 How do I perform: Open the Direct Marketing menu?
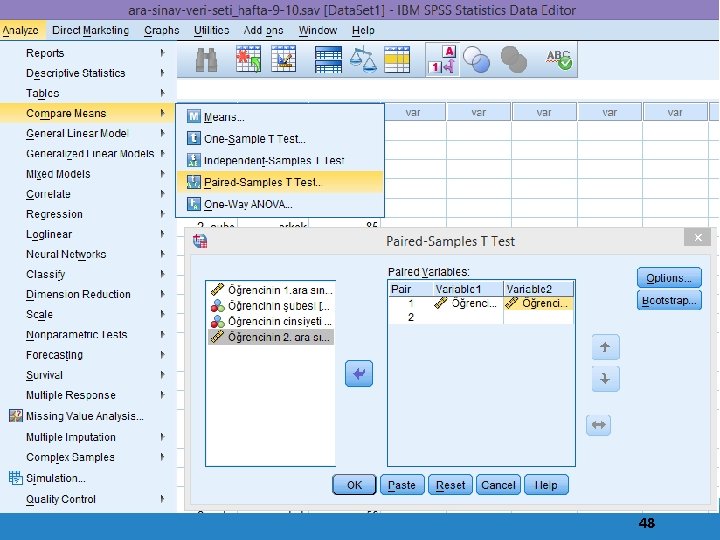90,30
